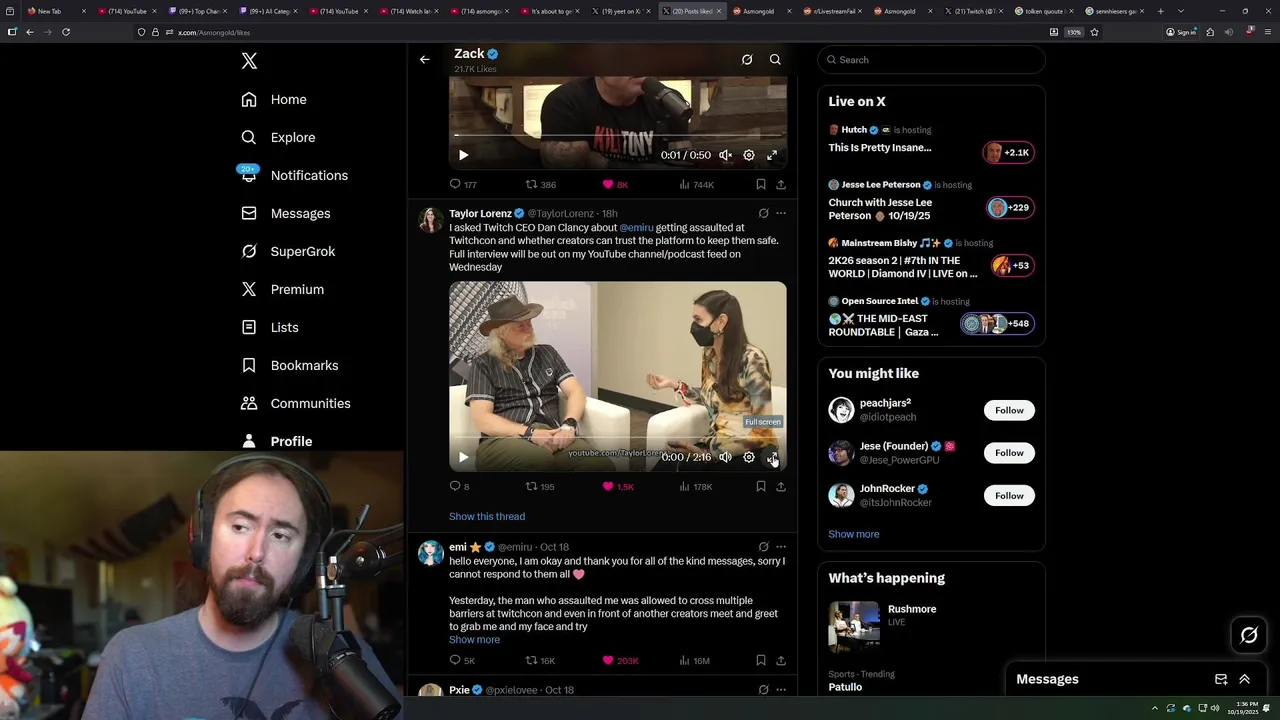Seek on the interview video progress bar
Viewport: 1280px width, 720px height.
click(x=618, y=438)
